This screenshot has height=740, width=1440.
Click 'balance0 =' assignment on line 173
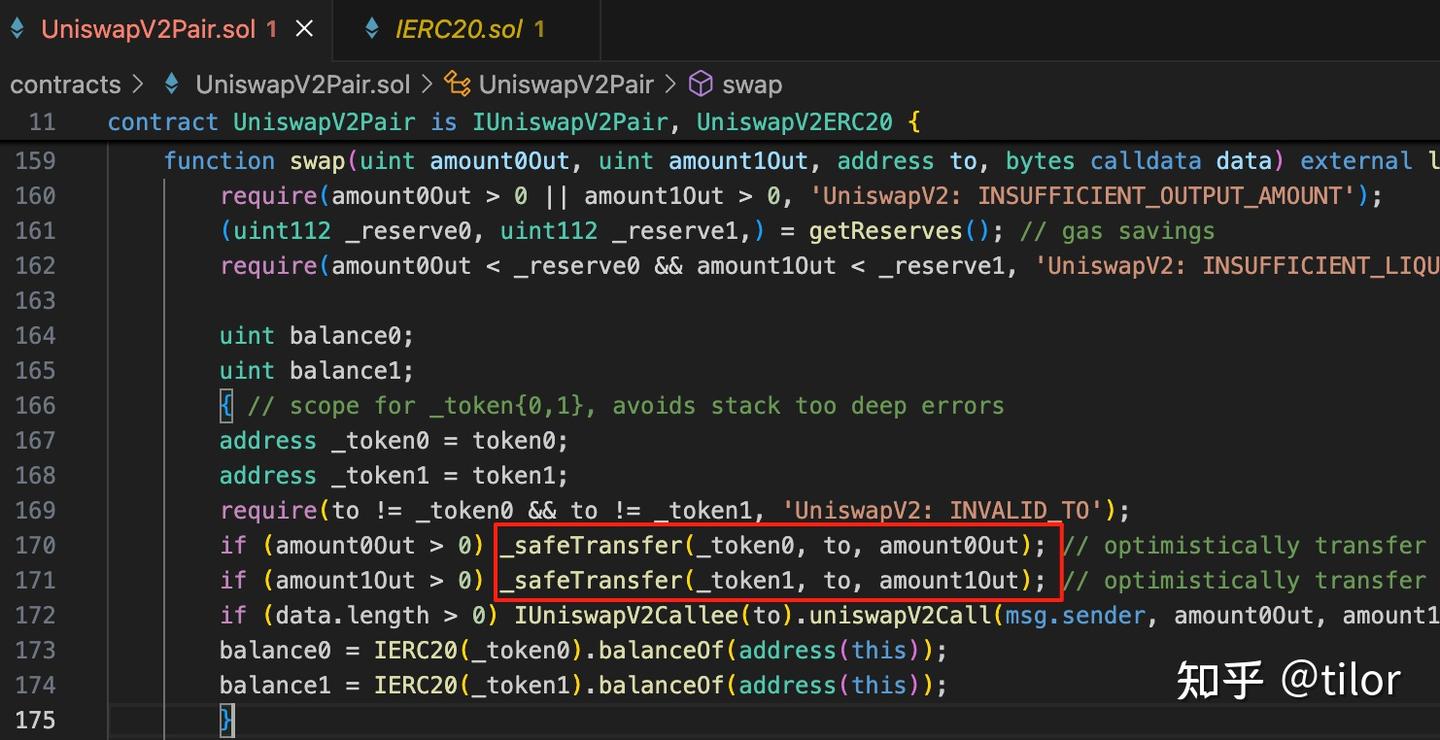289,651
